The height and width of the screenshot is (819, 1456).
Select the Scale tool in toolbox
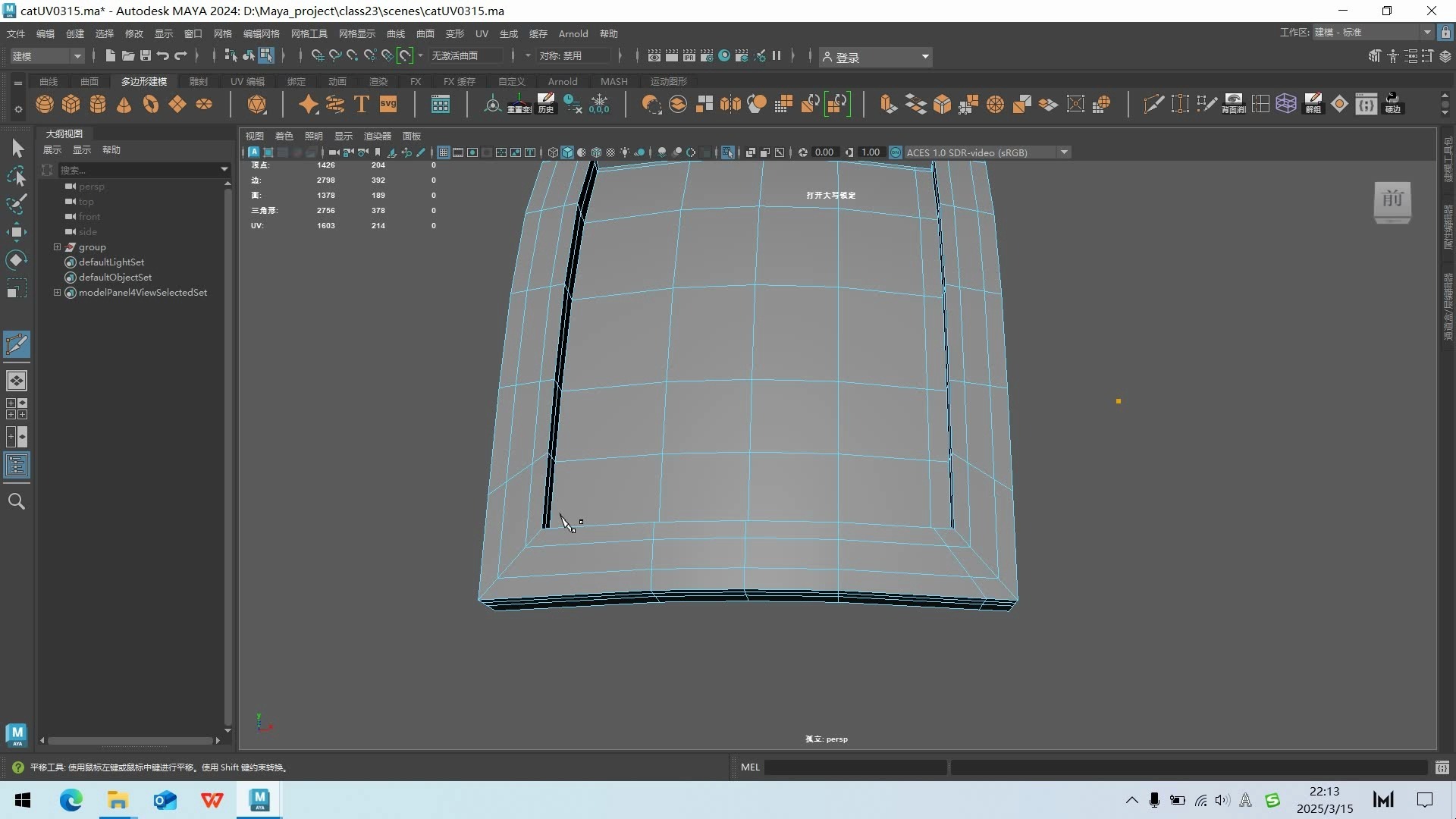click(x=17, y=289)
